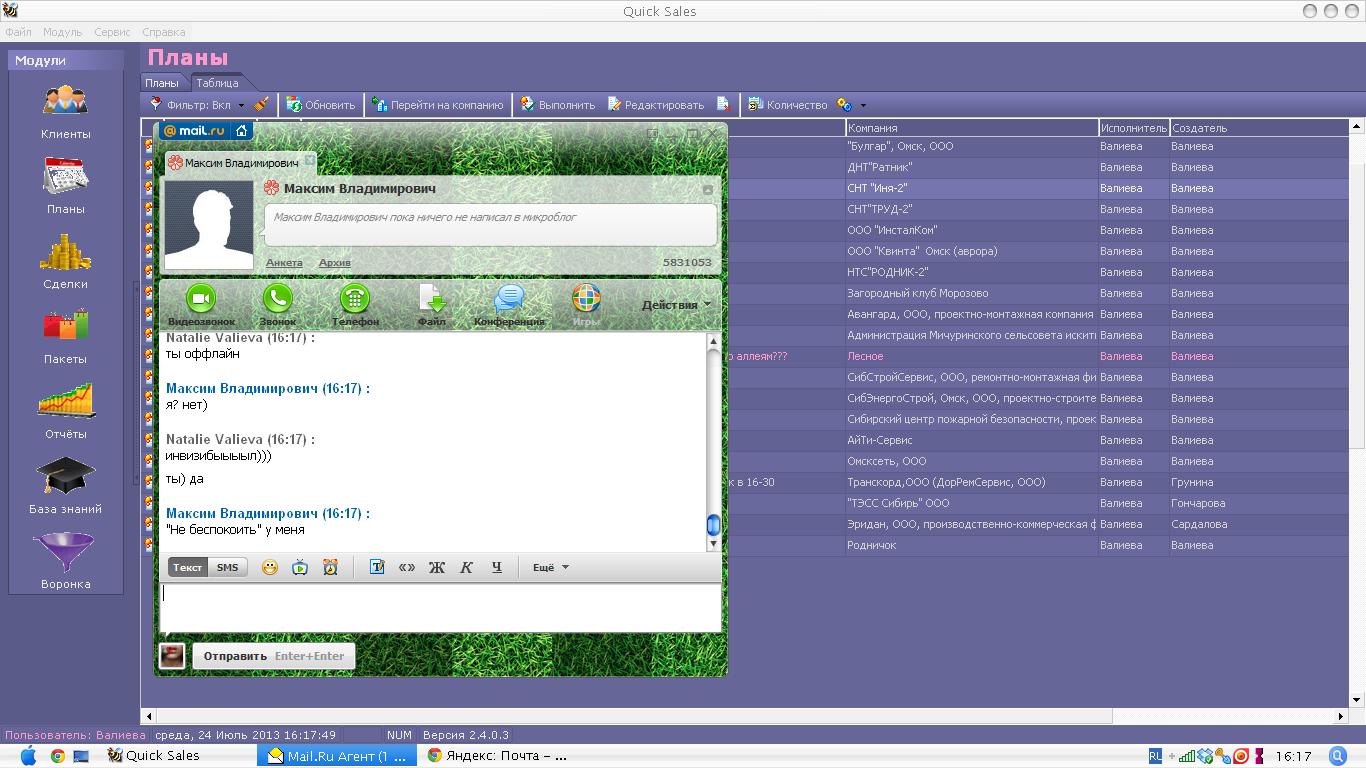The height and width of the screenshot is (768, 1366).
Task: Send a file via Файл icon
Action: click(x=432, y=305)
